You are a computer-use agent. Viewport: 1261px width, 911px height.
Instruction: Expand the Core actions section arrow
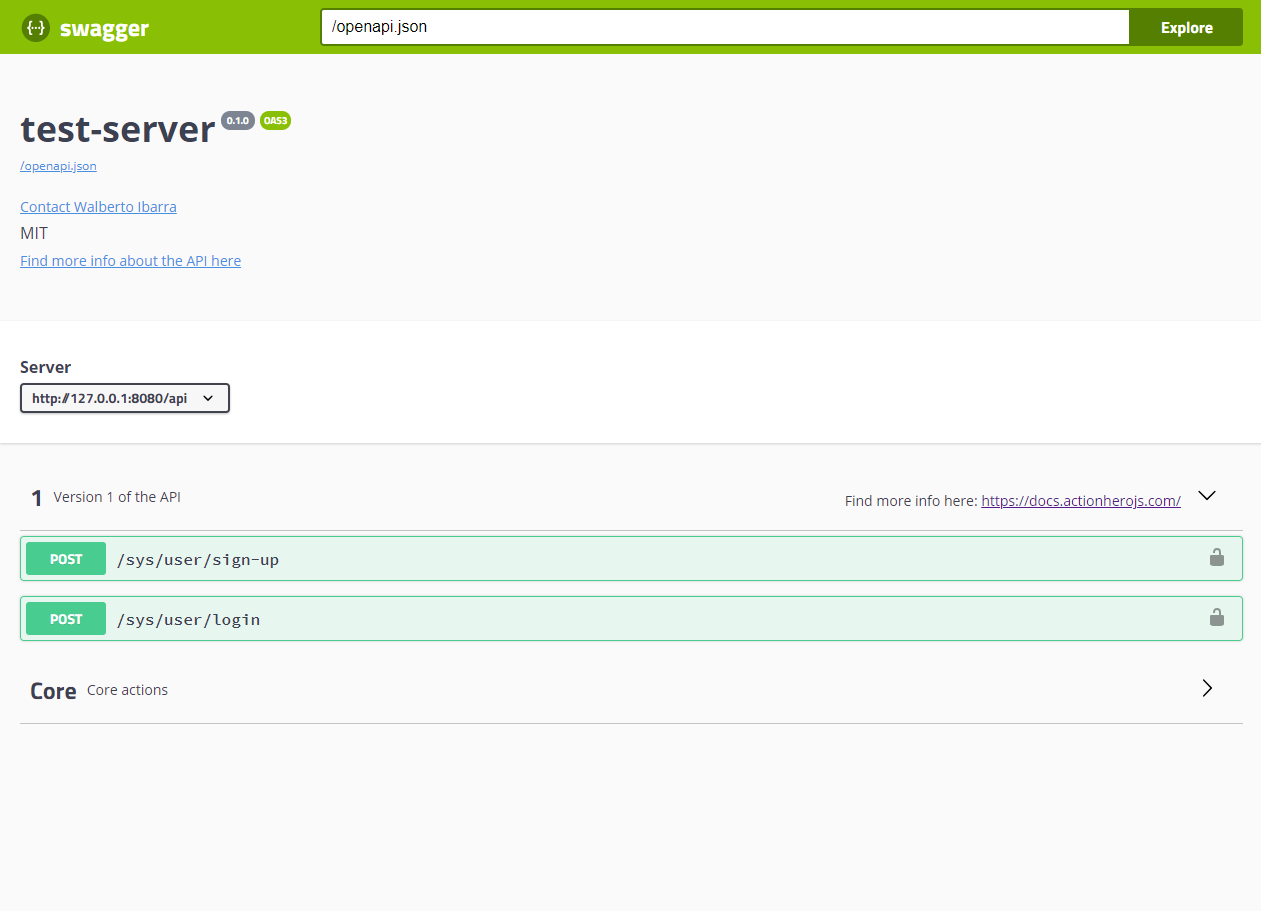pyautogui.click(x=1207, y=688)
